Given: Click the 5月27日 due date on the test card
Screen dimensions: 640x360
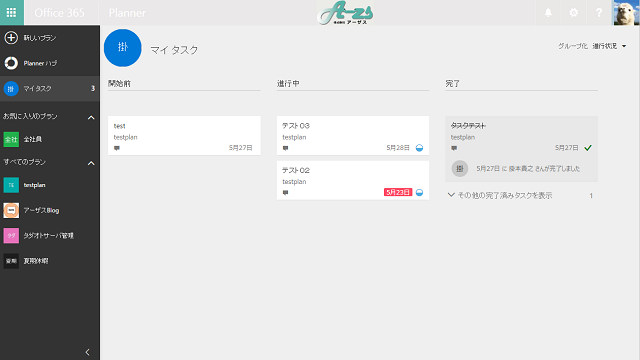Looking at the screenshot, I should point(240,148).
